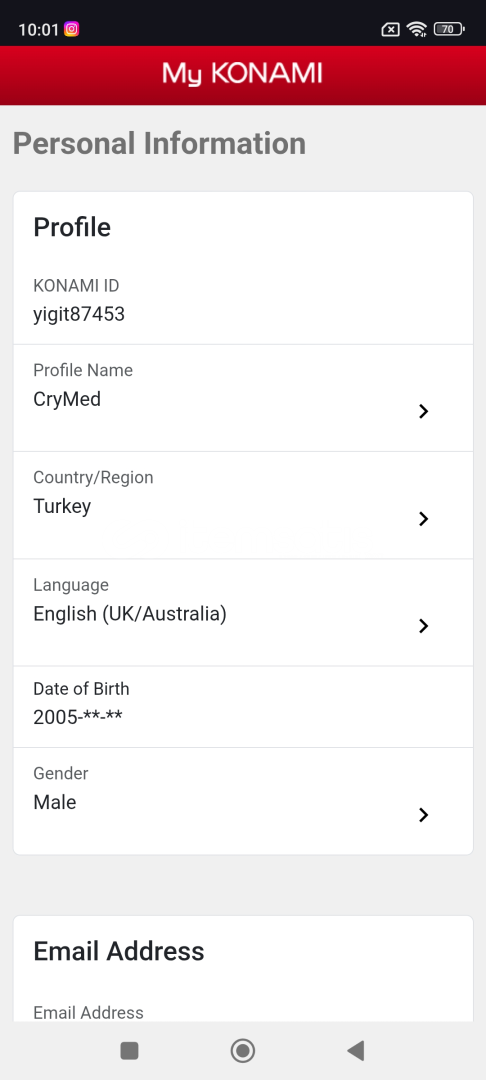This screenshot has height=1080, width=486.
Task: Tap the KONAMI ID yigit87453 text
Action: pos(79,315)
